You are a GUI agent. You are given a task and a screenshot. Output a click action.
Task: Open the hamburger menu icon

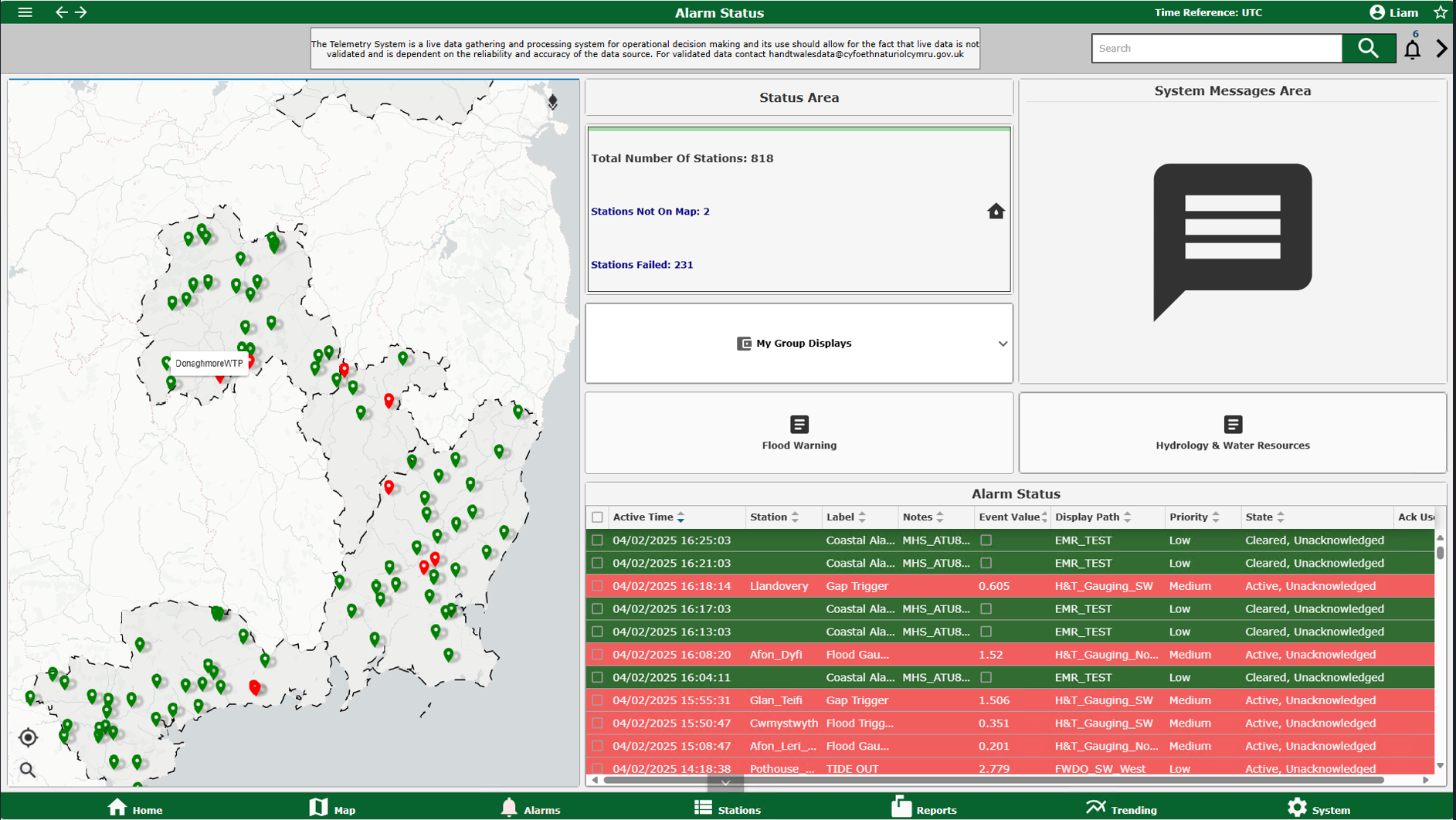pyautogui.click(x=25, y=12)
